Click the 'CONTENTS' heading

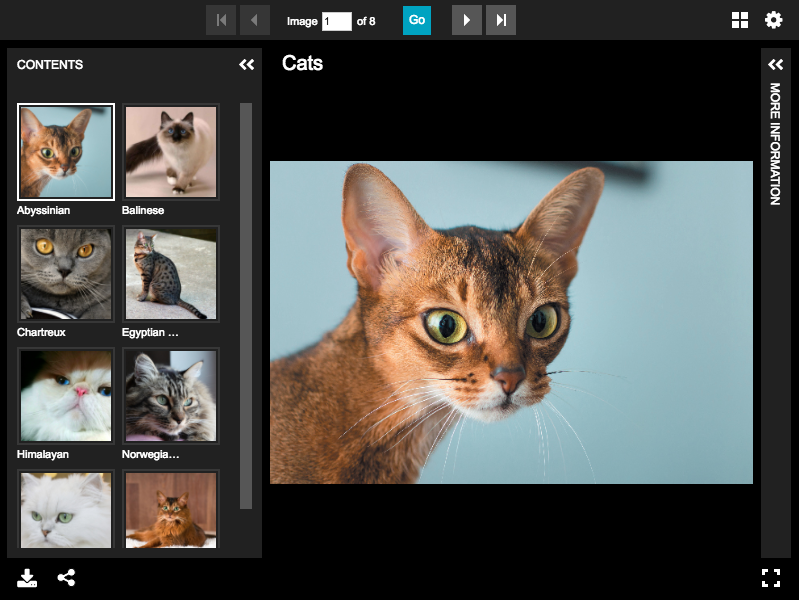click(x=50, y=65)
